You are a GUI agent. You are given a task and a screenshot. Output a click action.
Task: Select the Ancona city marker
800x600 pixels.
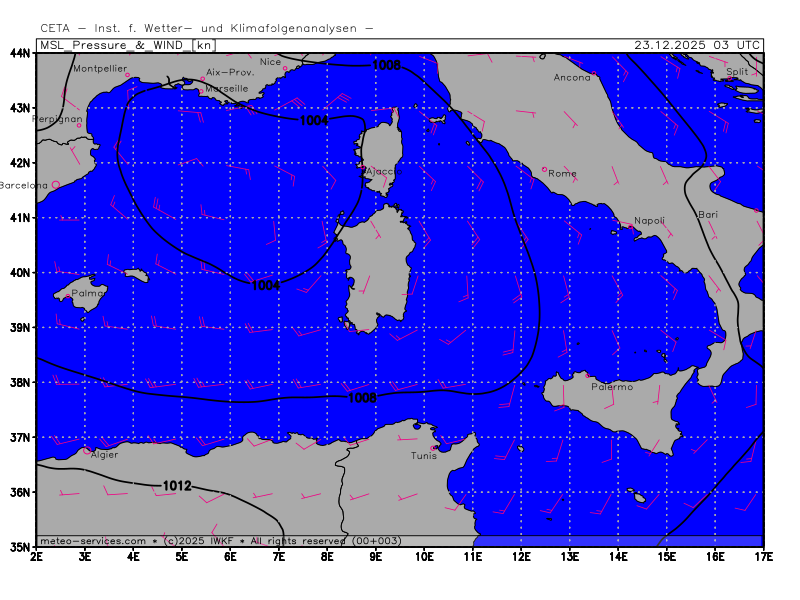click(594, 73)
